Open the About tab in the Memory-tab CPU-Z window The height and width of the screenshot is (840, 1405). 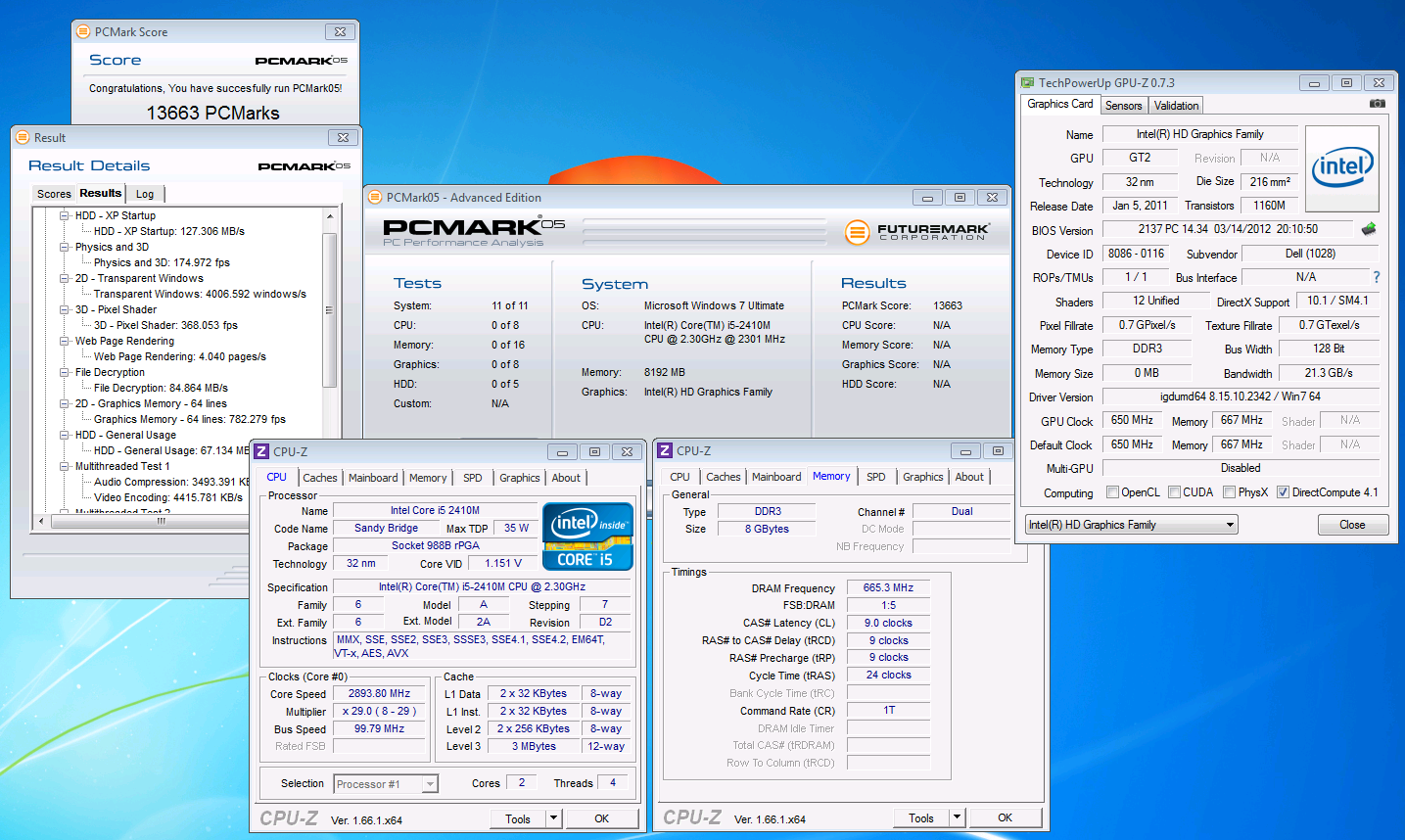[x=969, y=477]
